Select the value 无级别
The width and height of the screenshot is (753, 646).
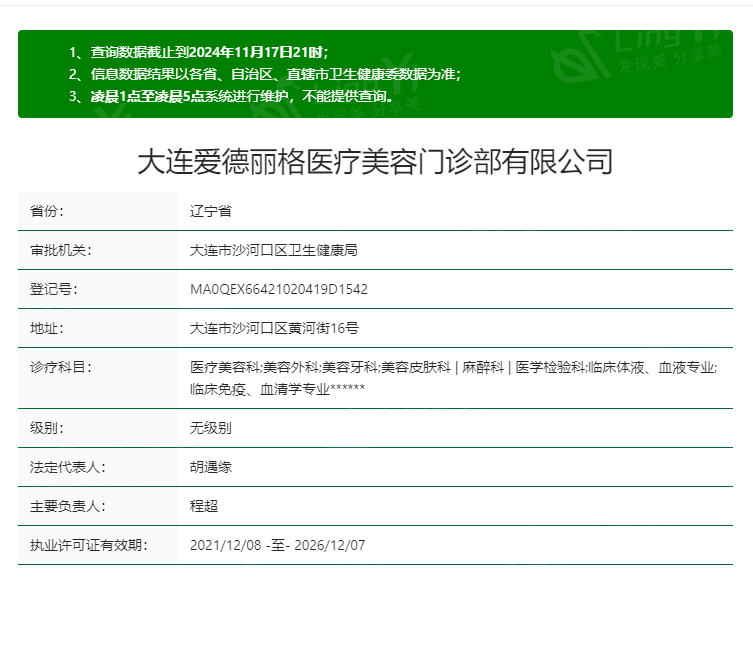(x=211, y=427)
